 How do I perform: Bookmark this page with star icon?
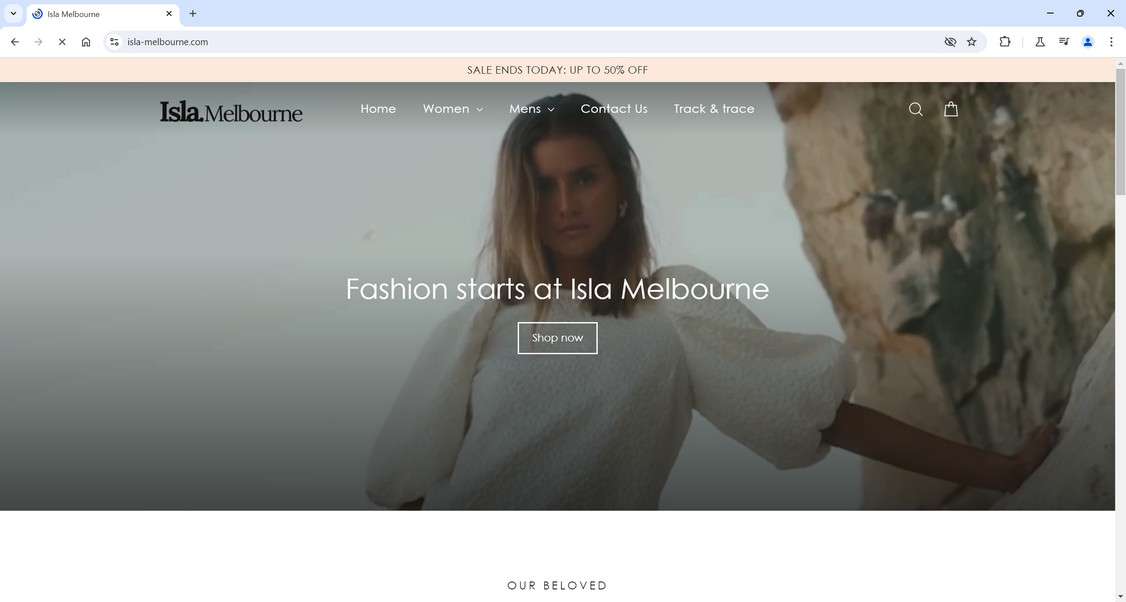pos(972,42)
